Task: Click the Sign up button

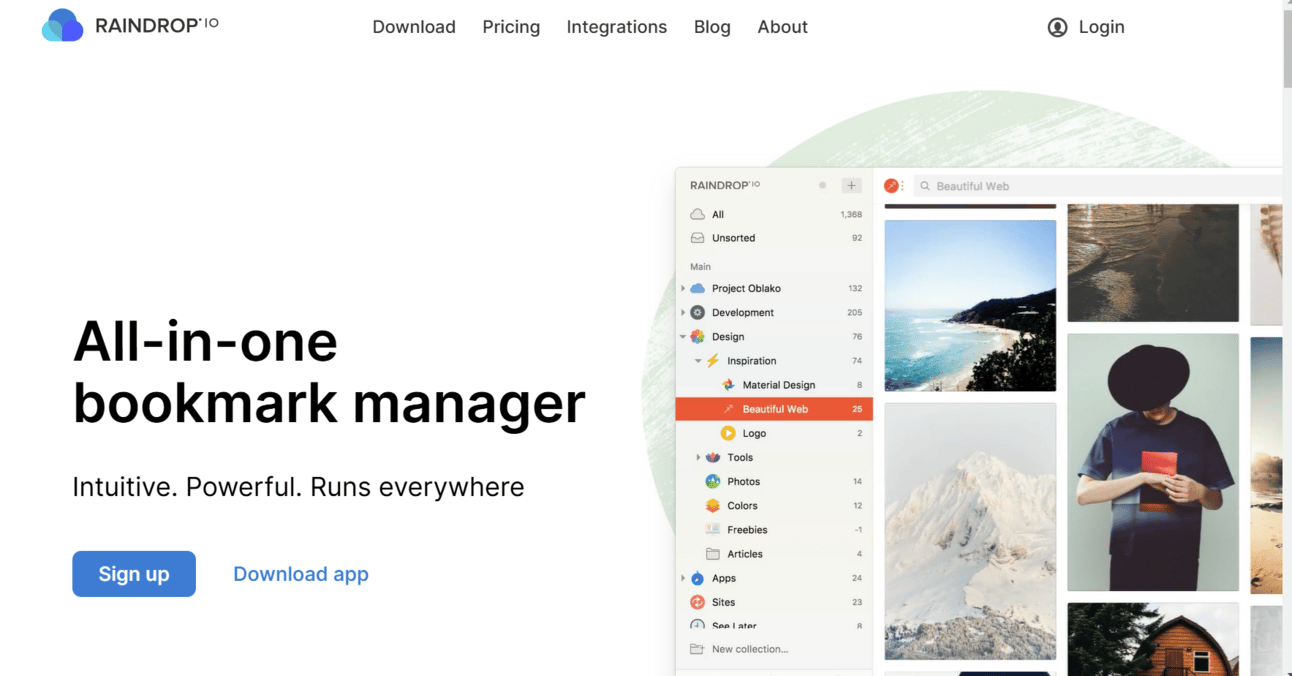Action: click(x=134, y=574)
